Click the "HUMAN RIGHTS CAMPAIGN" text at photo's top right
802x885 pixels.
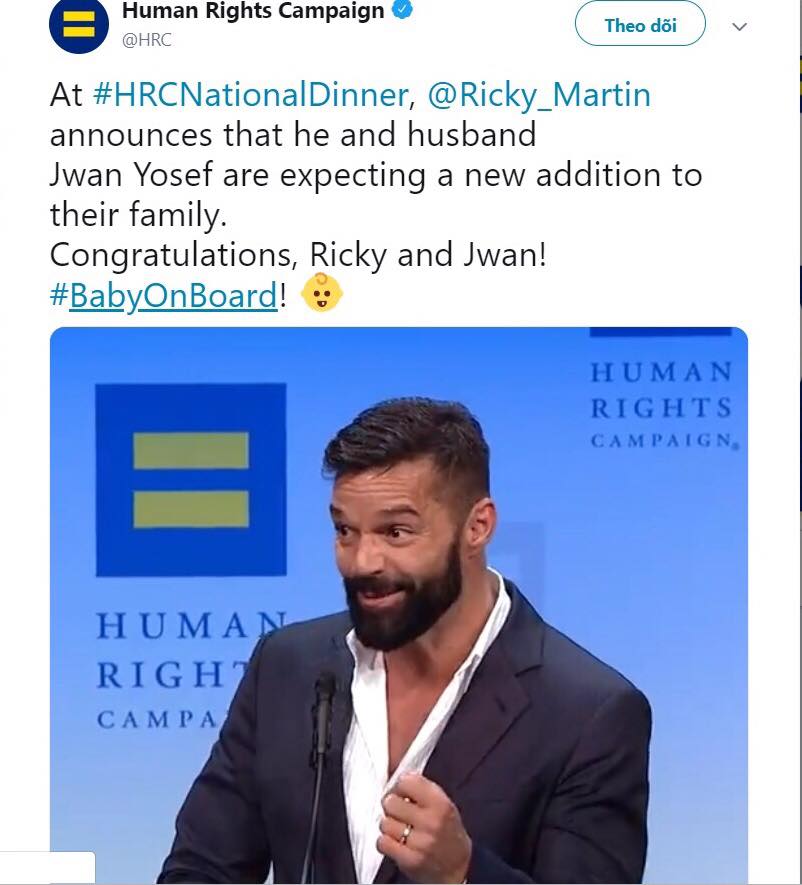point(661,406)
